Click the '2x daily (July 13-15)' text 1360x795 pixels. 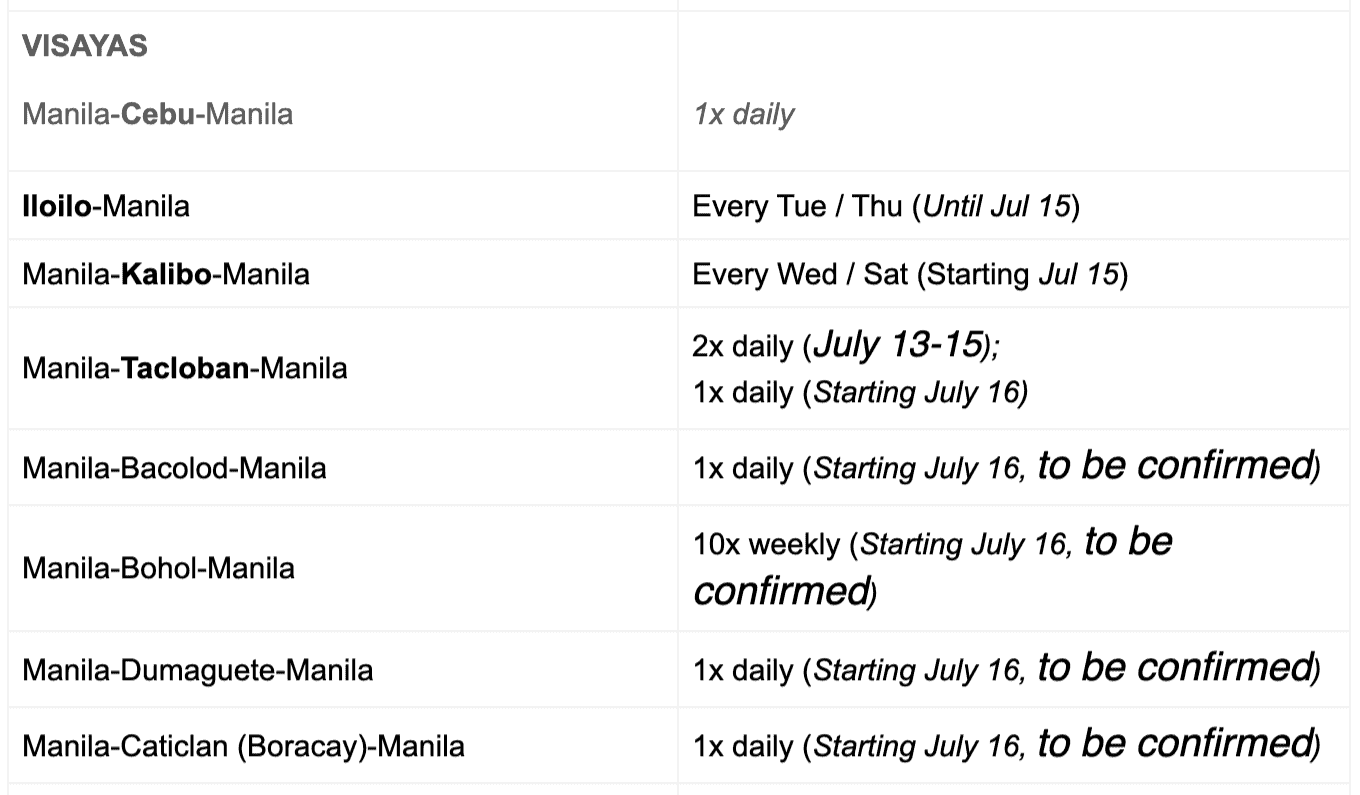point(846,346)
